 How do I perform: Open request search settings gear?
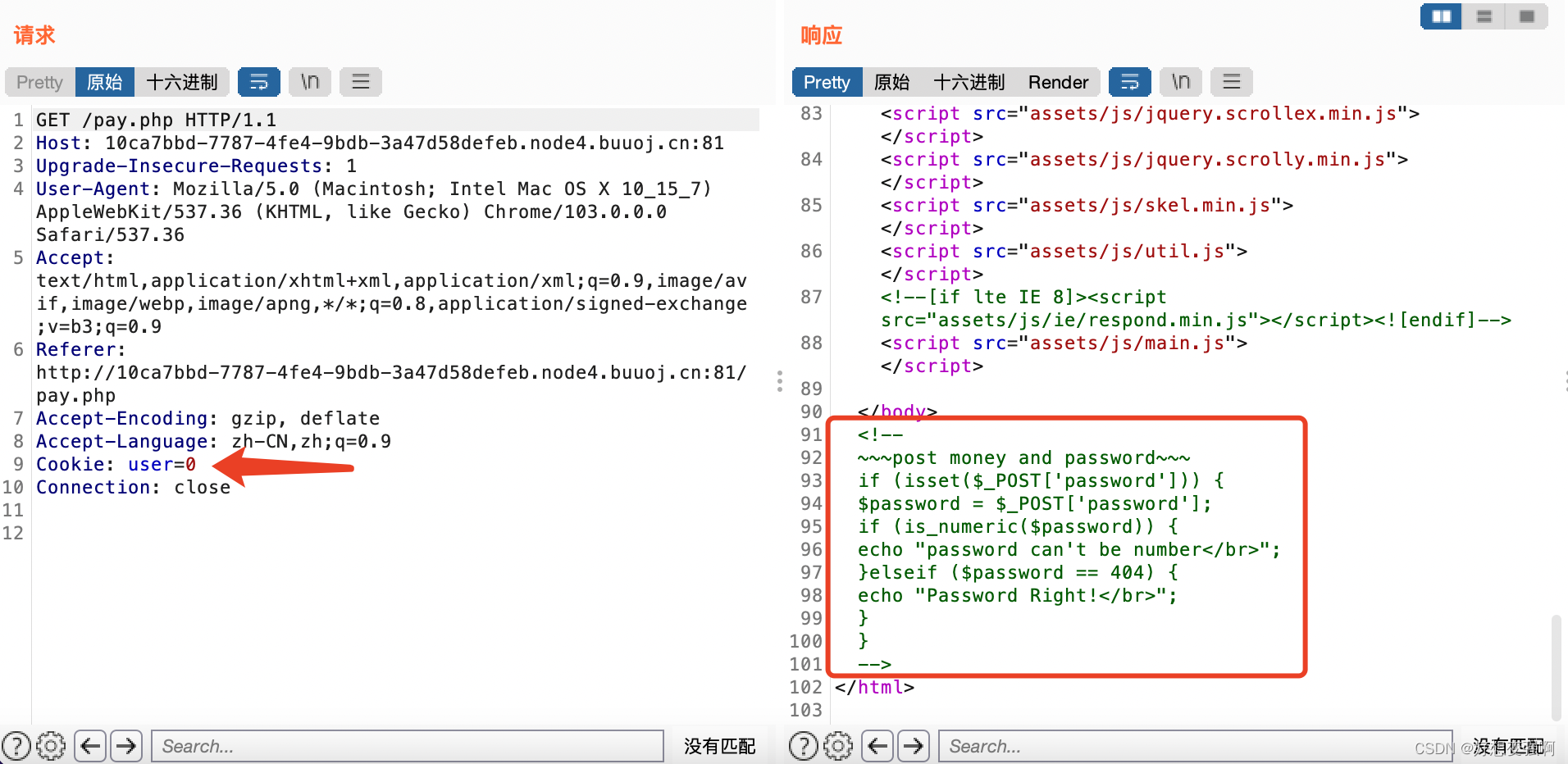(51, 746)
